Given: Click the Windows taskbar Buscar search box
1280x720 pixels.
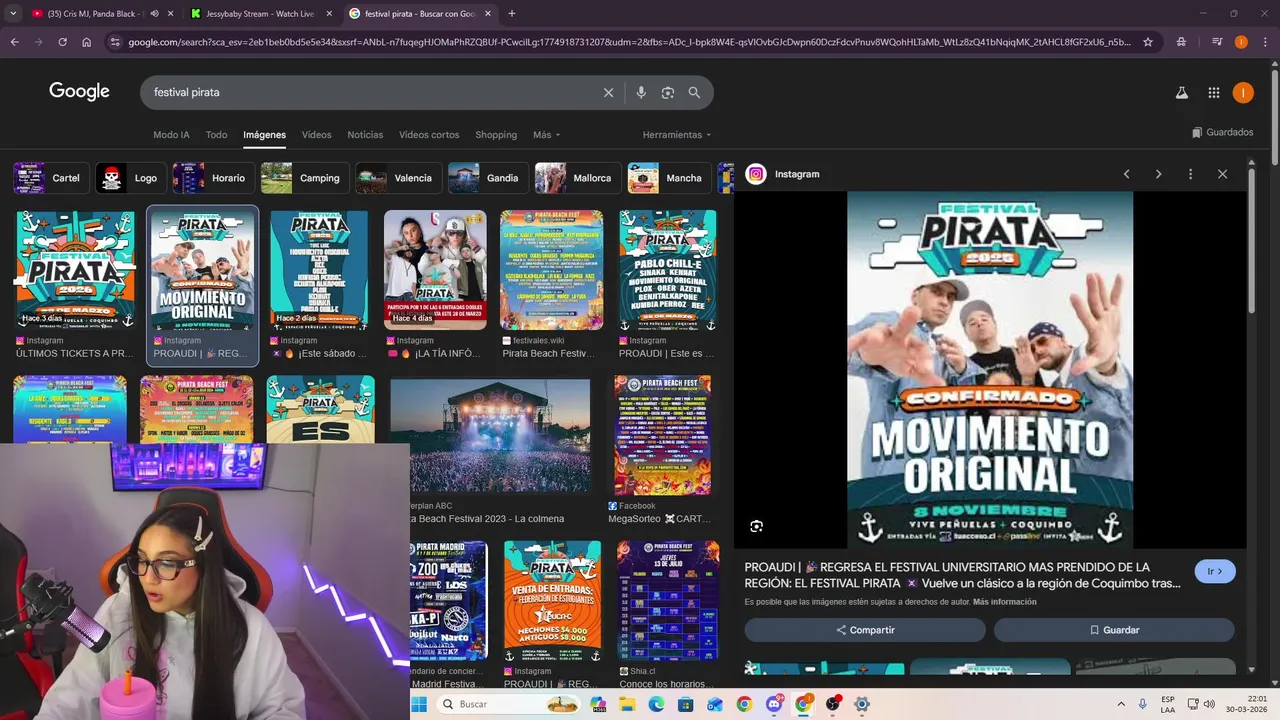Looking at the screenshot, I should (x=510, y=704).
